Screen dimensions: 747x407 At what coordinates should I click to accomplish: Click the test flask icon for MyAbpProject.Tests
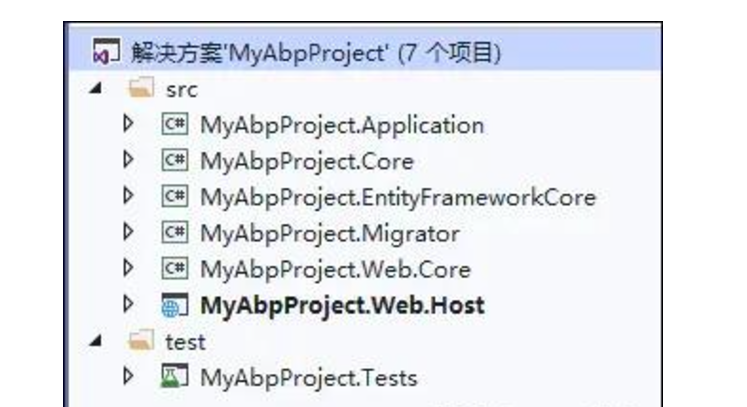(174, 377)
